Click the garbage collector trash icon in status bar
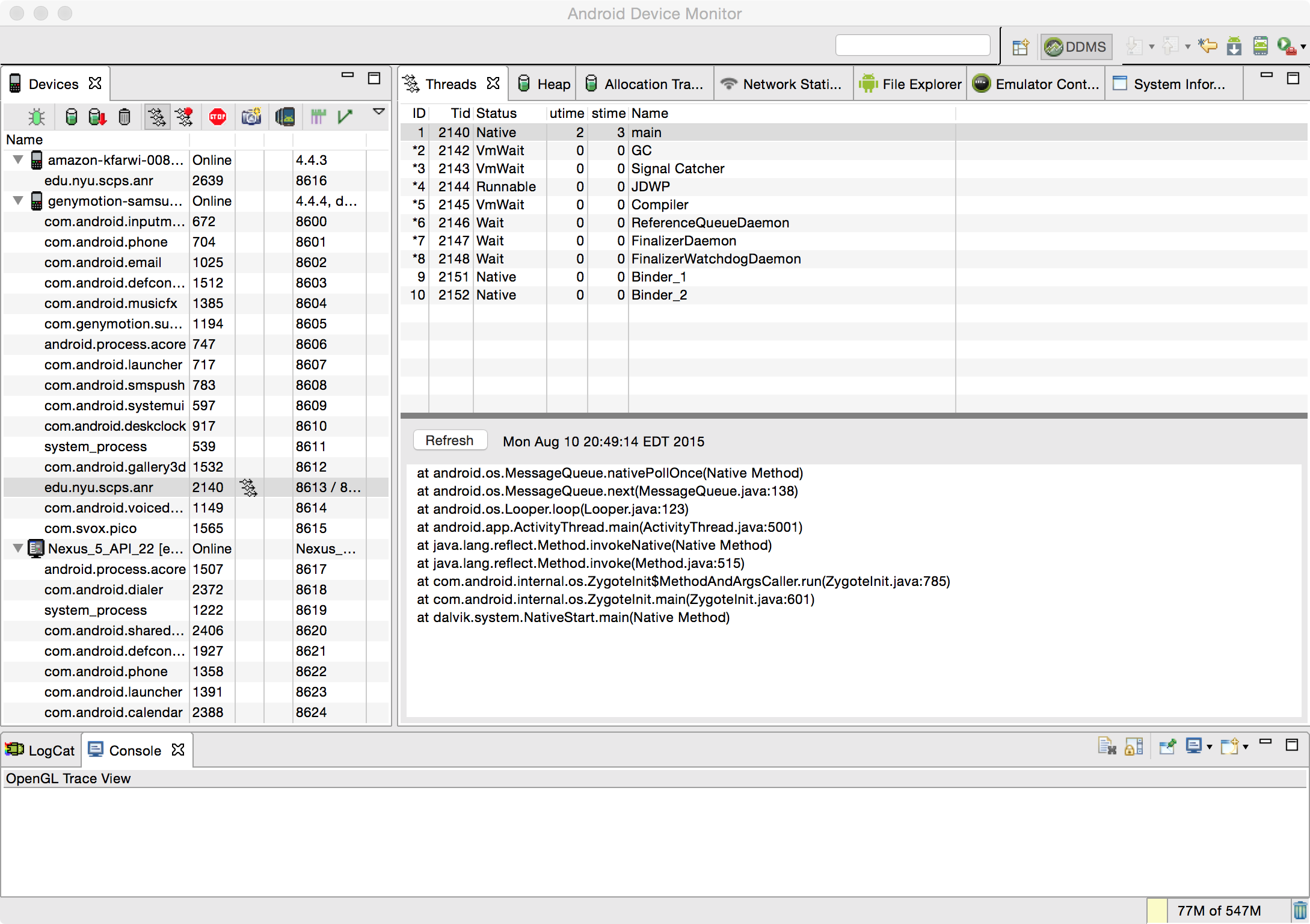 coord(1300,910)
